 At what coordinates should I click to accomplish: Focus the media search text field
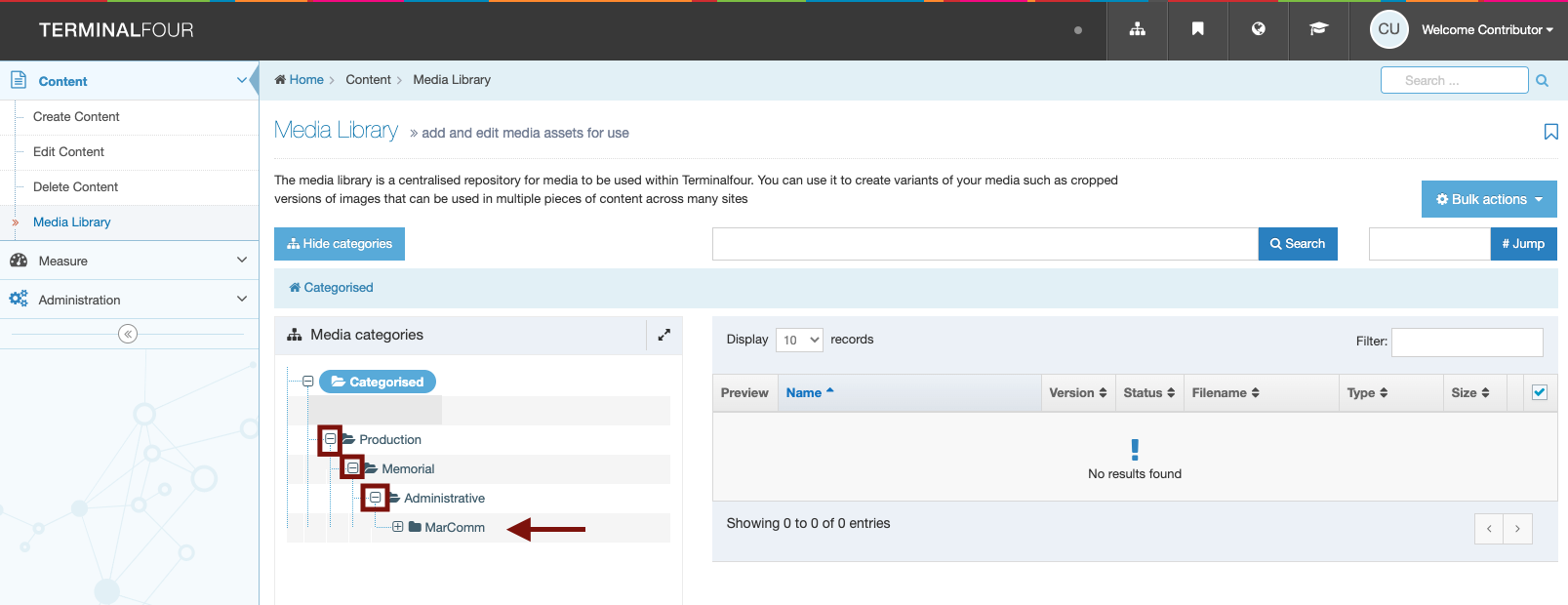(x=985, y=244)
